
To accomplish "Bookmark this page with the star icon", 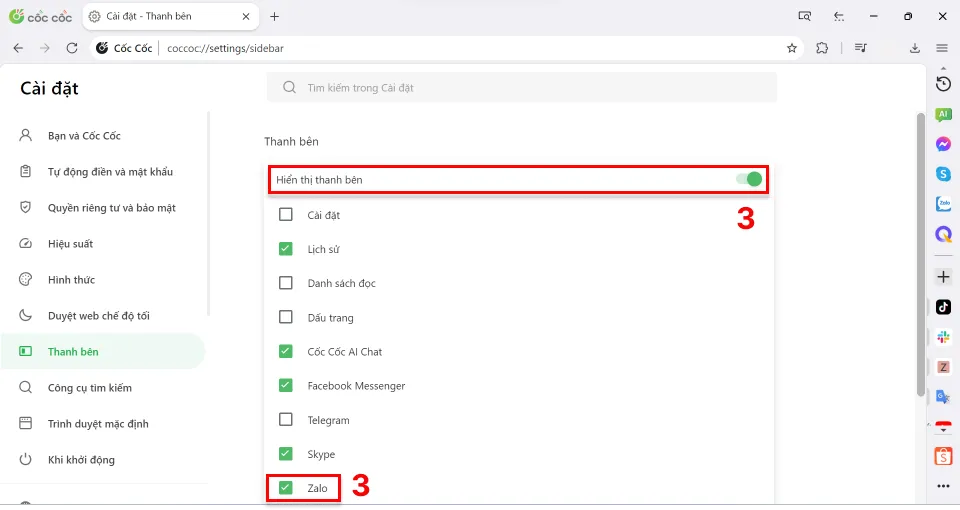I will pos(792,48).
